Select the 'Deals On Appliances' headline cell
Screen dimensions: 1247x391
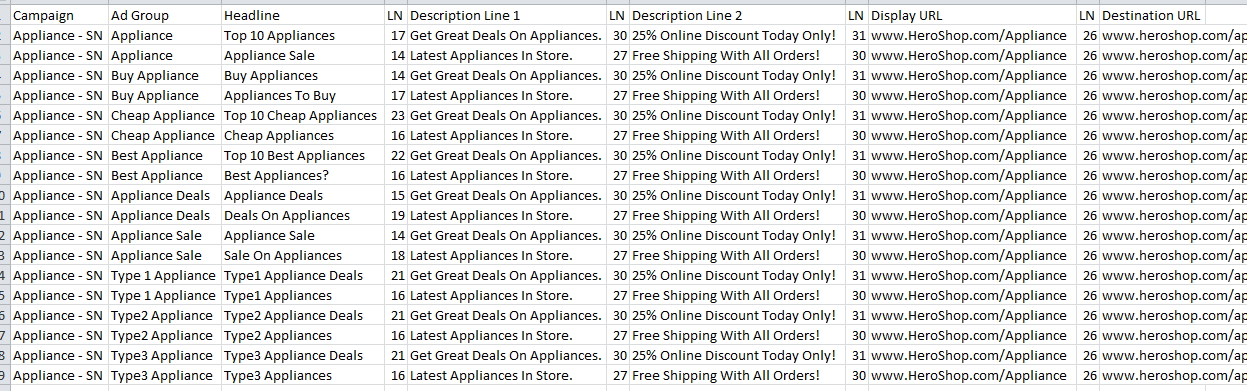coord(302,216)
